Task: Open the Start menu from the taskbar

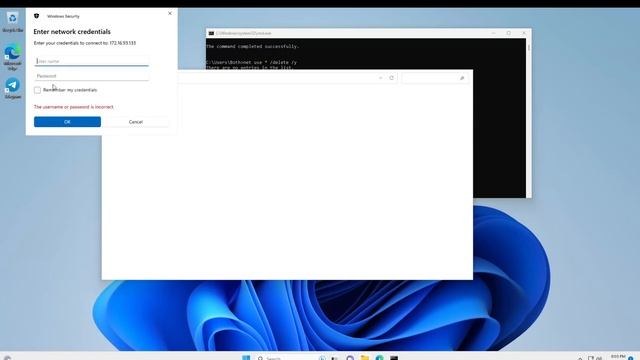Action: 246,358
